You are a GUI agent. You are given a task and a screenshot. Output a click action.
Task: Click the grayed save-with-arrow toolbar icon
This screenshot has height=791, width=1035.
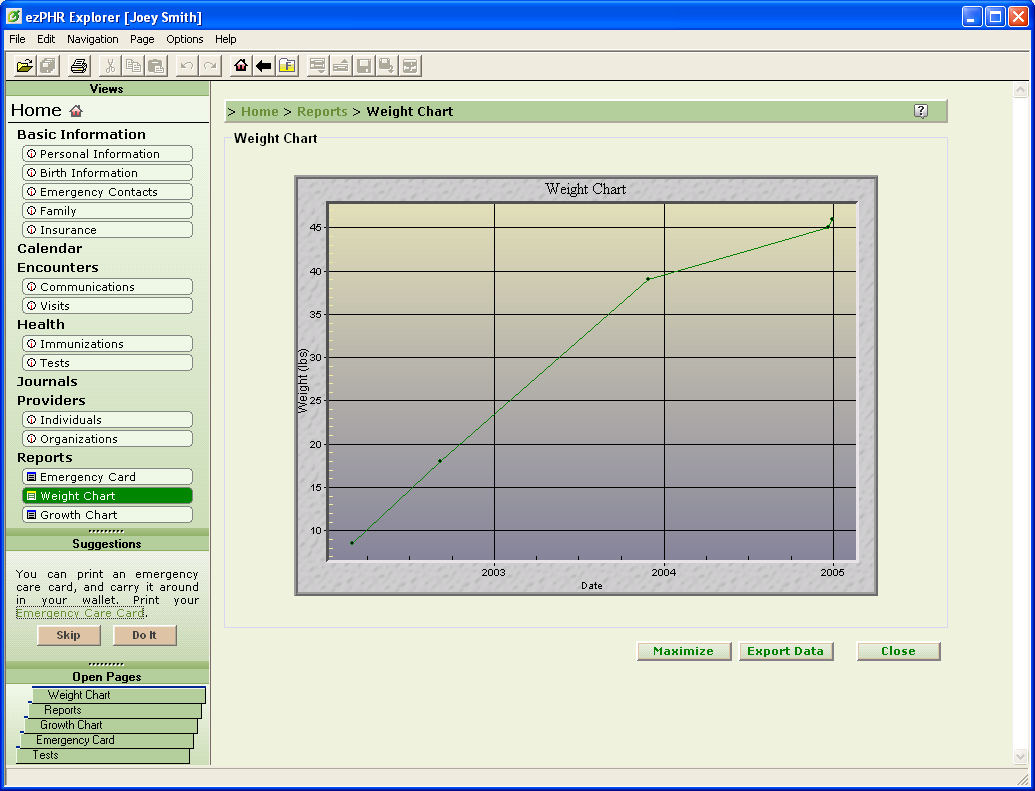[387, 65]
